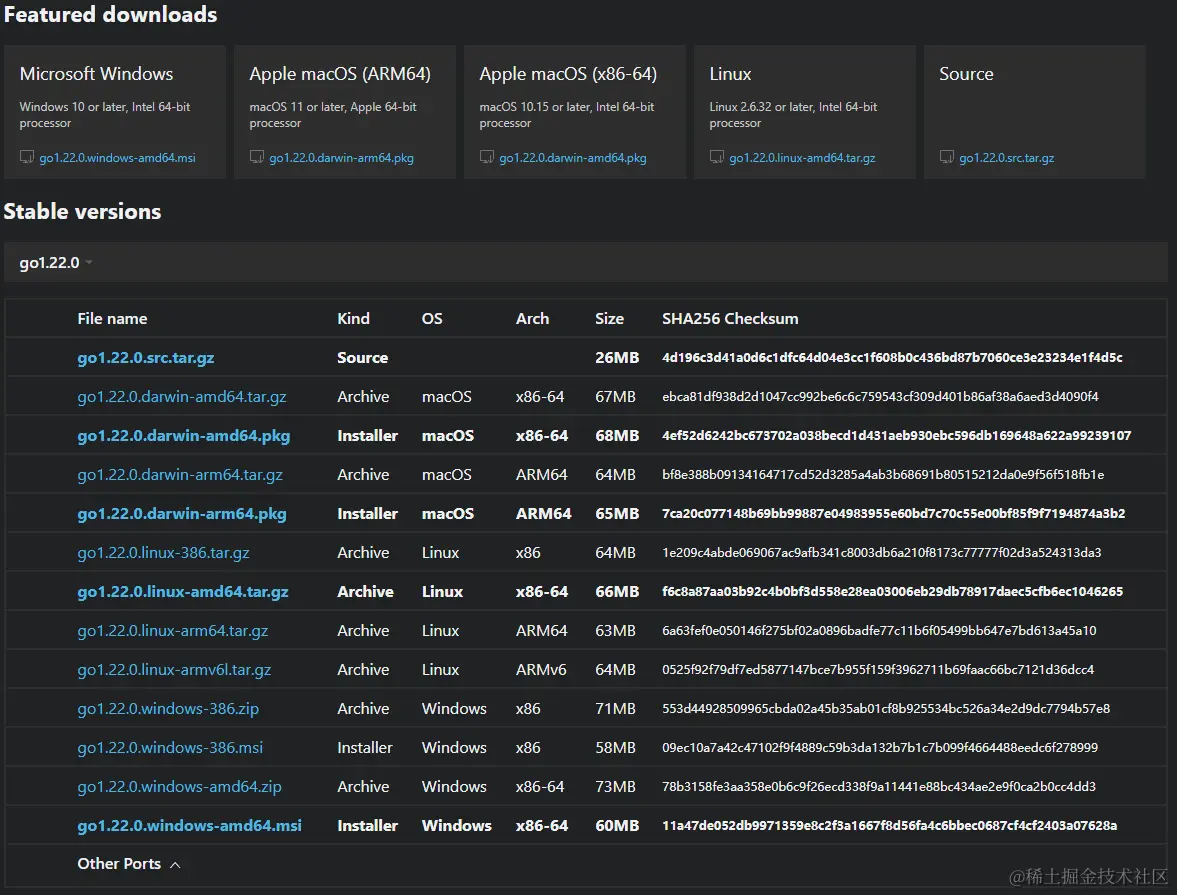
Task: Click download icon beside featured go1.22.0.darwin-amd64.pkg
Action: [x=486, y=157]
